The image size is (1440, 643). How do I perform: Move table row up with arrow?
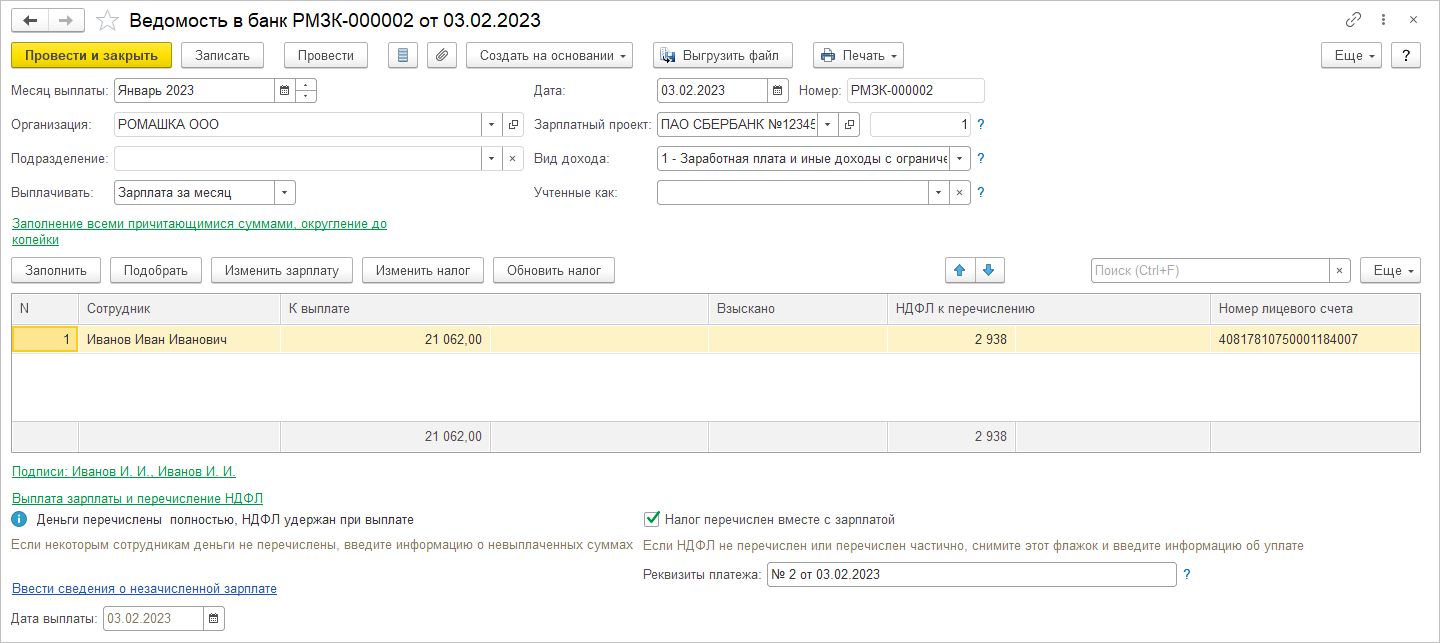959,270
